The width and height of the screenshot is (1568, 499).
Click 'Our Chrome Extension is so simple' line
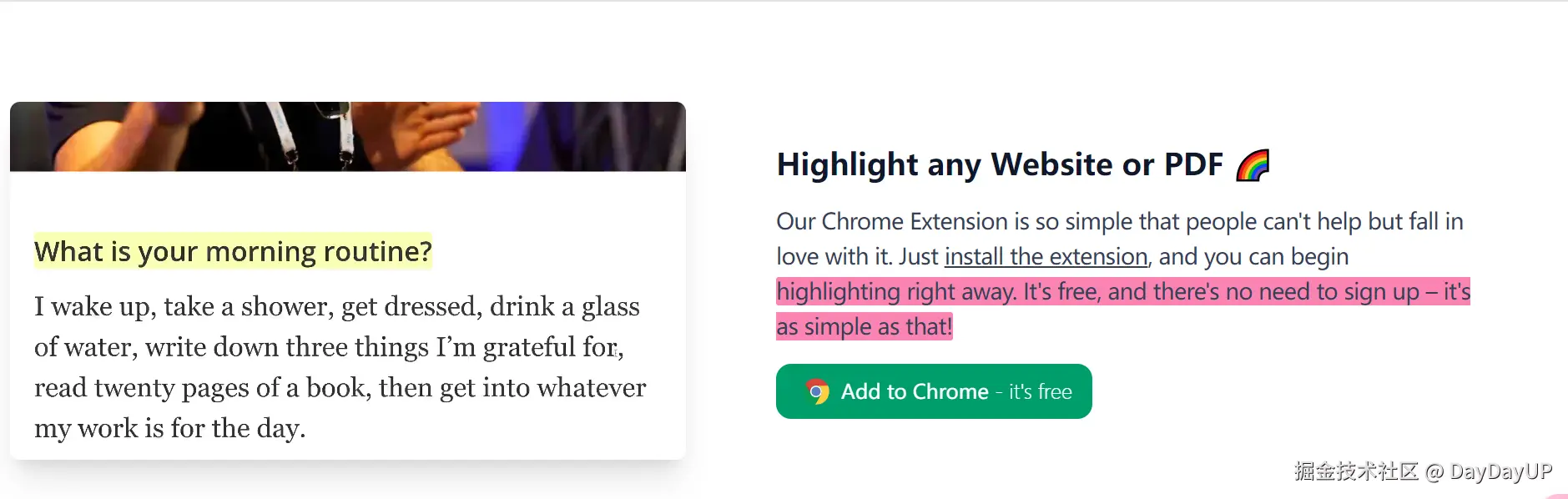1119,221
